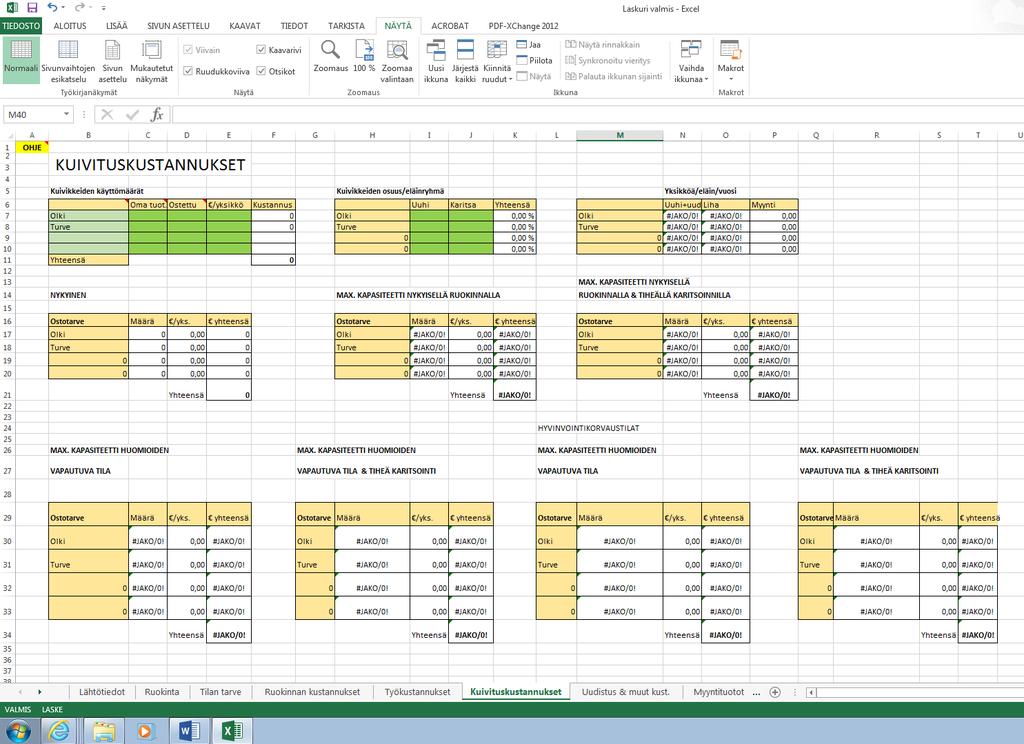Image resolution: width=1024 pixels, height=744 pixels.
Task: Select the Kuivikkeiden käyttömäärät heading cell
Action: click(x=97, y=191)
